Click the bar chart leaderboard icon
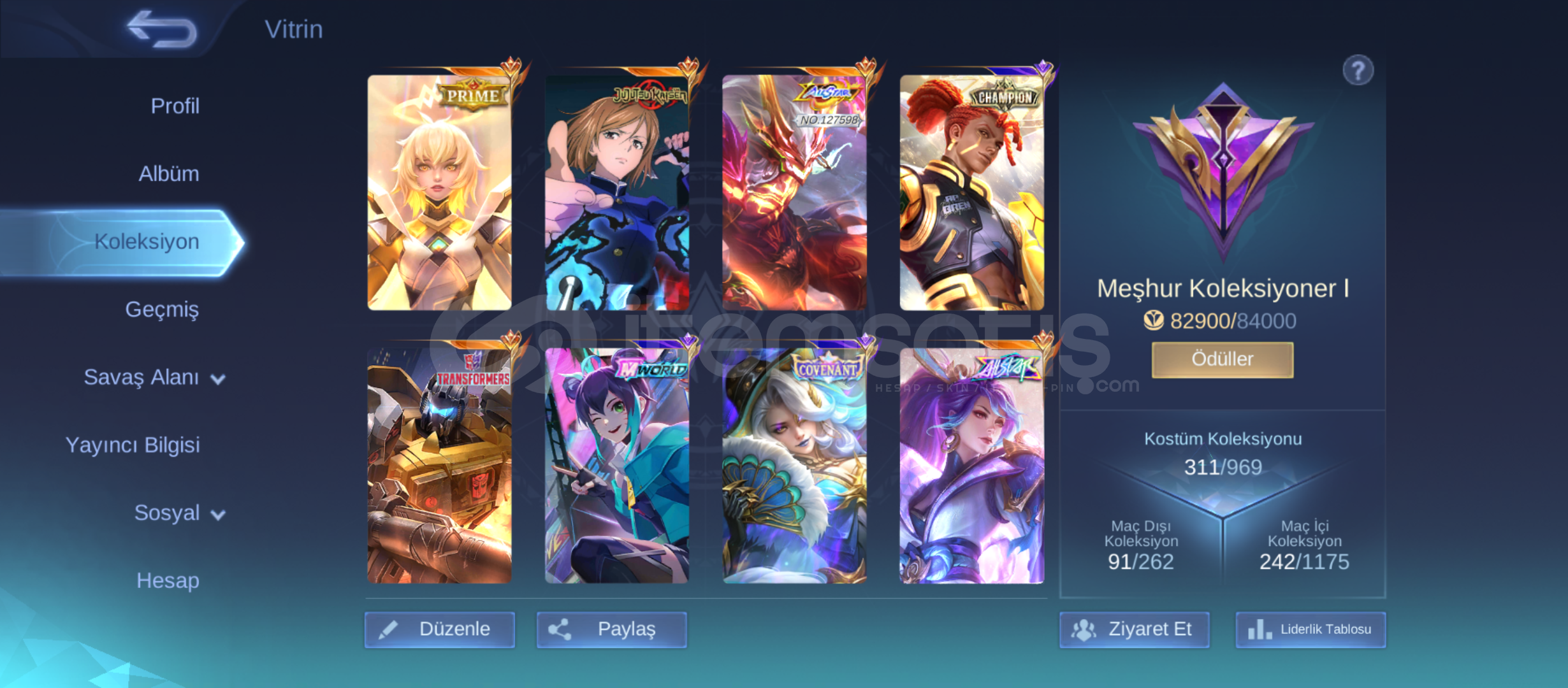This screenshot has height=688, width=1568. click(1259, 629)
